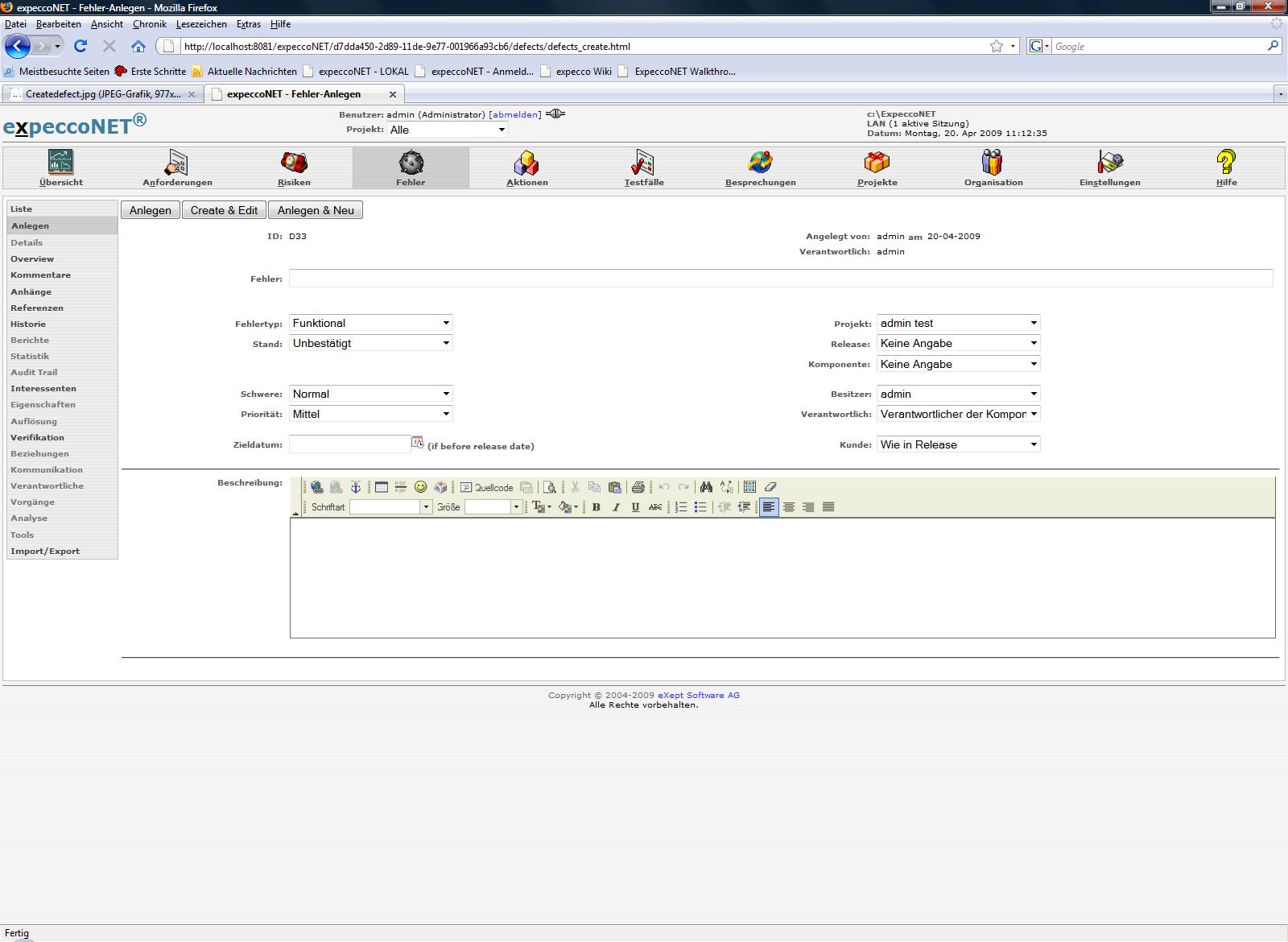Insert a table via editor toolbar

(x=382, y=487)
